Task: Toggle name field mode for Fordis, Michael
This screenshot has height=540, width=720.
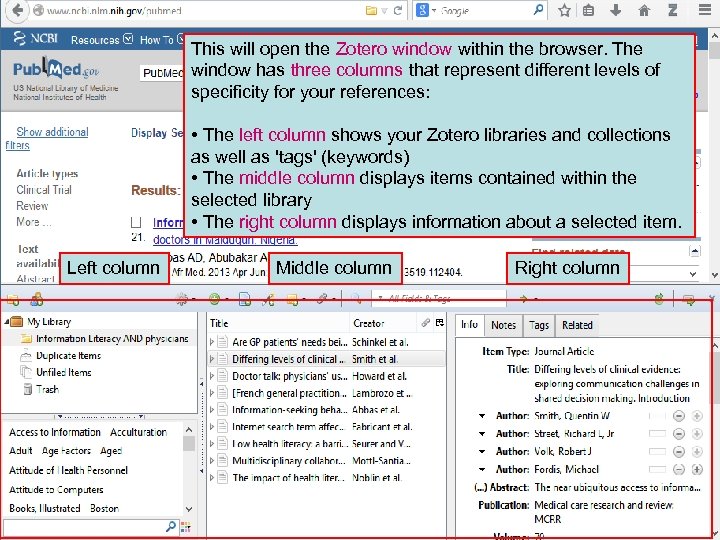Action: (657, 469)
